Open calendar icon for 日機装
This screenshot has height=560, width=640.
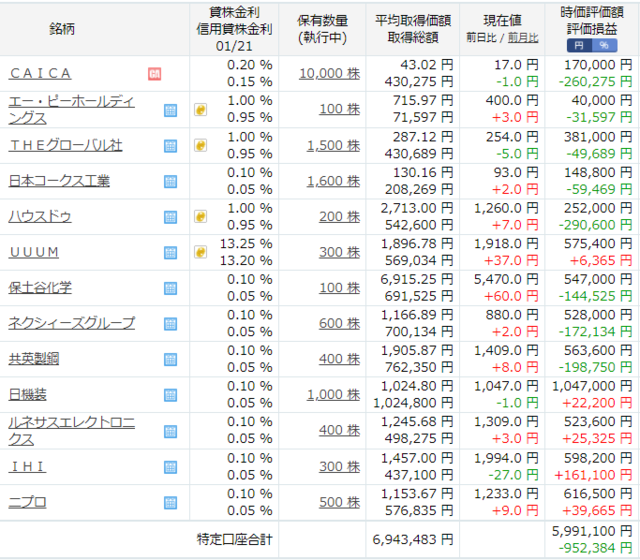click(171, 395)
